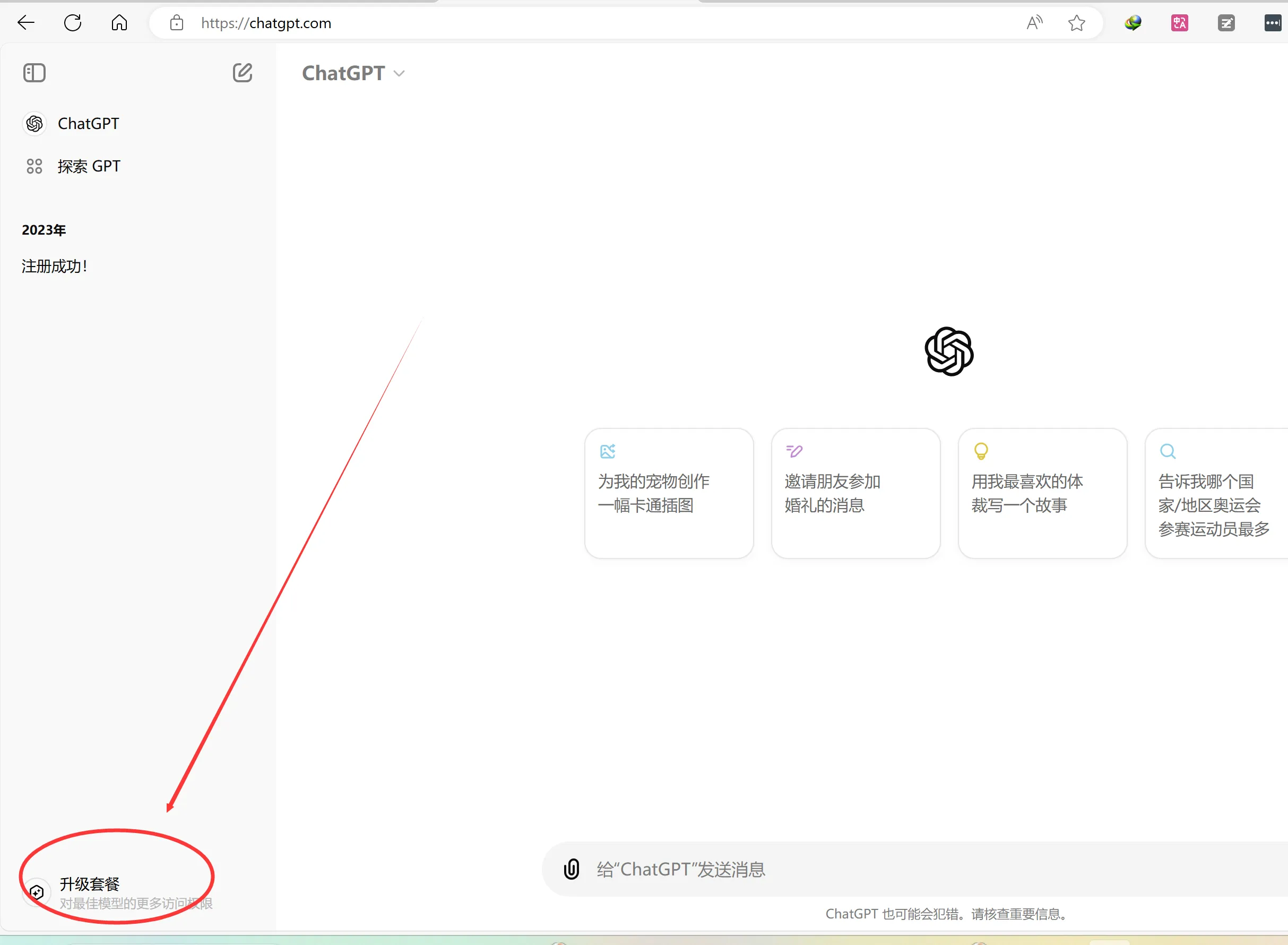Click the URL address bar text

[x=266, y=23]
